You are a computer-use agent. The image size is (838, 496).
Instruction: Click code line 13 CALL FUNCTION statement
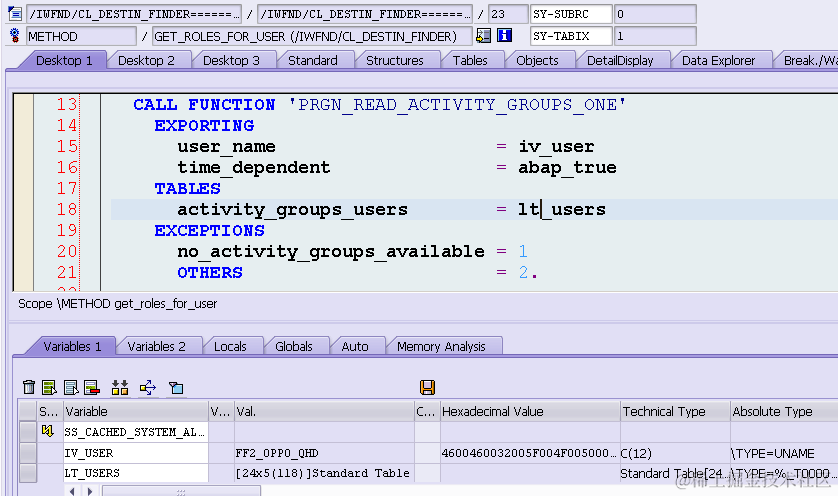point(379,104)
